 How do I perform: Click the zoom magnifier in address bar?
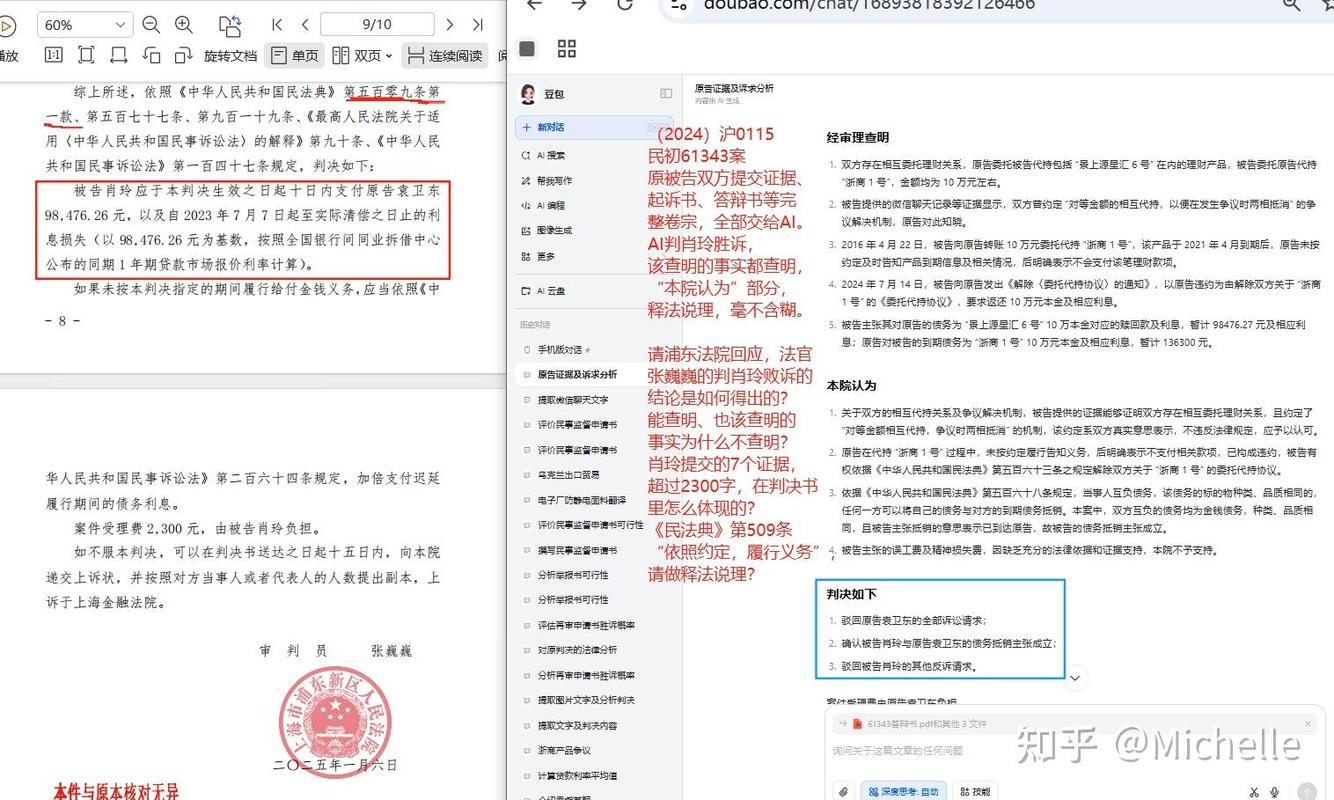point(1291,5)
